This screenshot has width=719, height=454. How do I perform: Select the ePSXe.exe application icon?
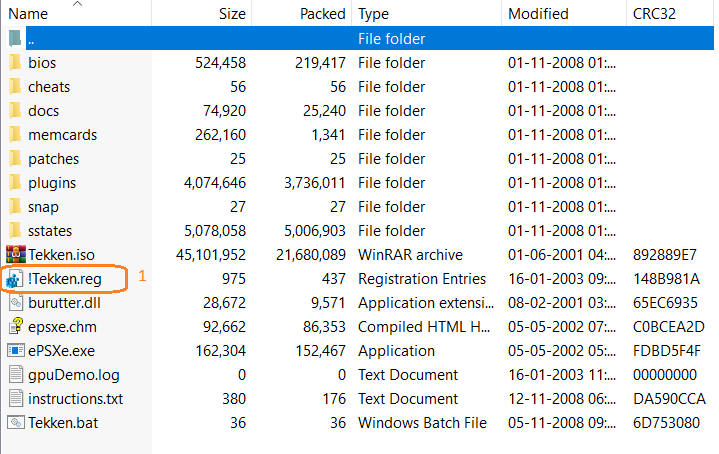pyautogui.click(x=15, y=351)
